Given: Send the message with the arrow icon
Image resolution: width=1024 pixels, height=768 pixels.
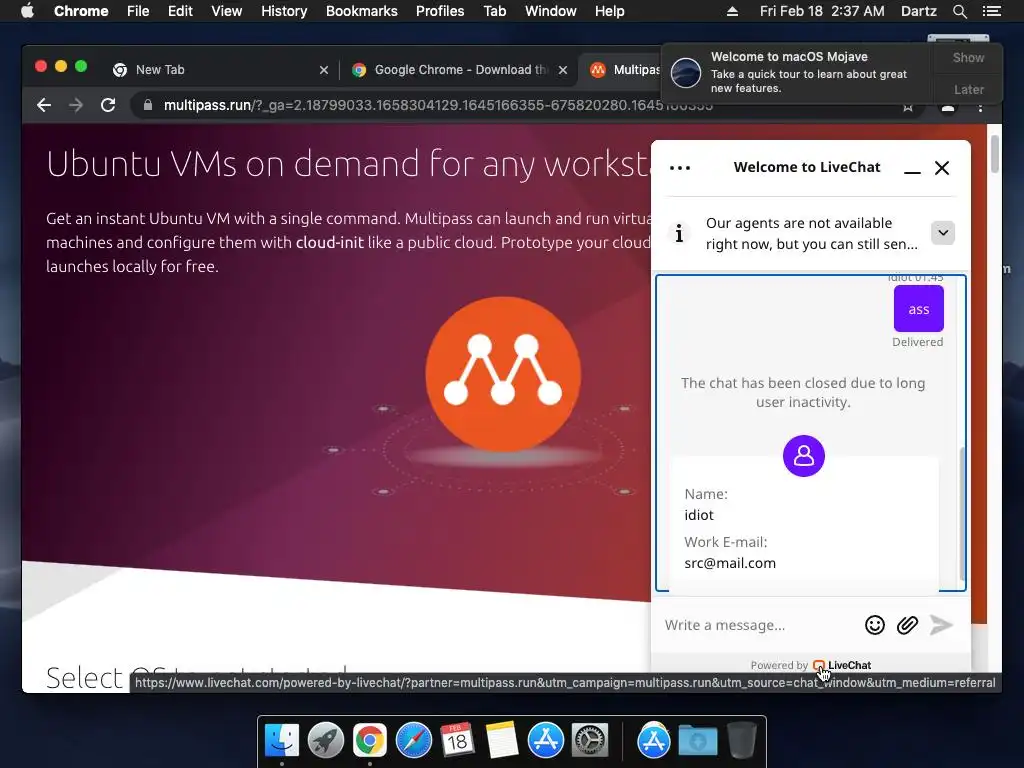Looking at the screenshot, I should pyautogui.click(x=941, y=624).
